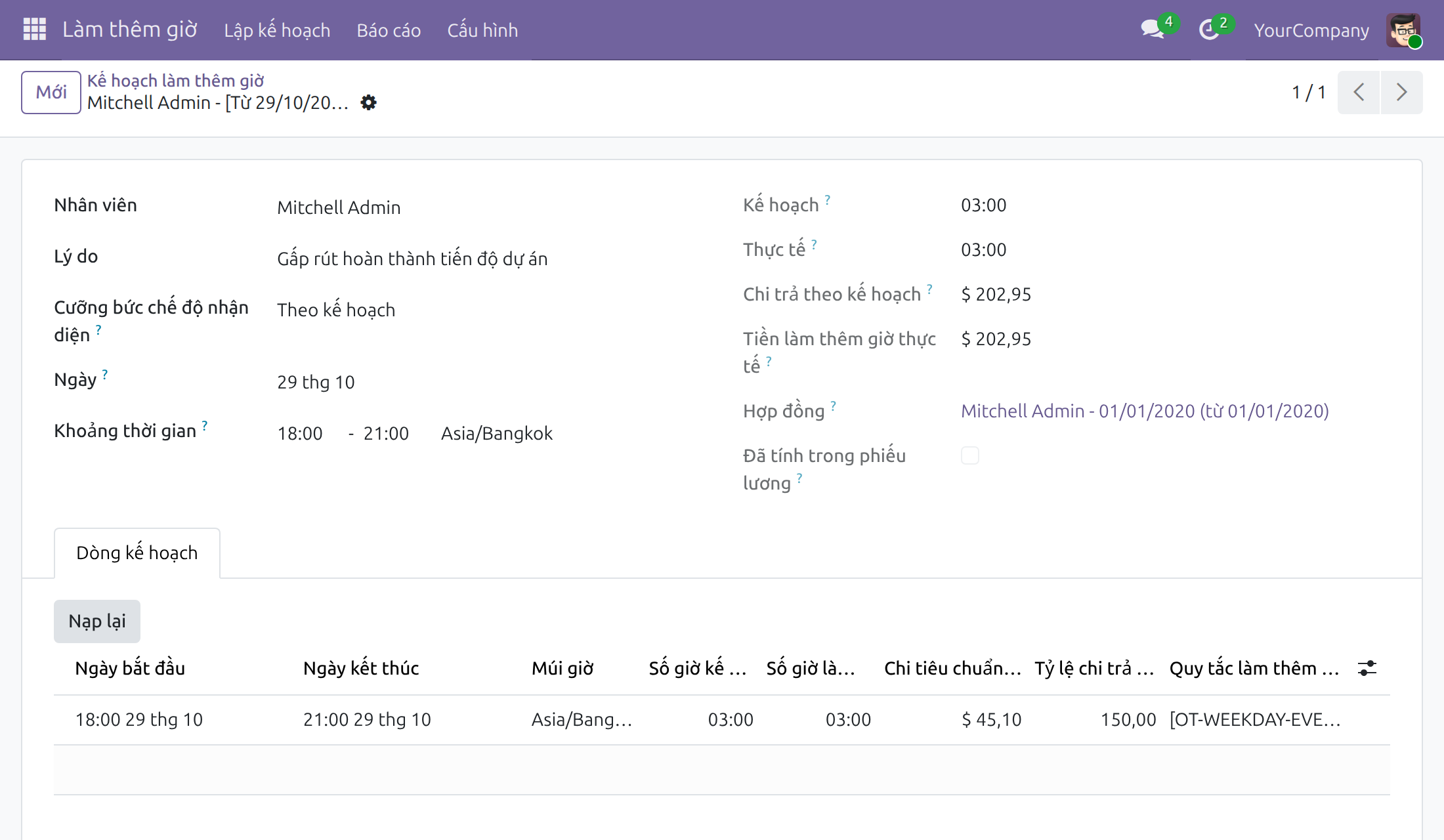
Task: Open the gear actions menu beside record title
Action: pyautogui.click(x=369, y=103)
